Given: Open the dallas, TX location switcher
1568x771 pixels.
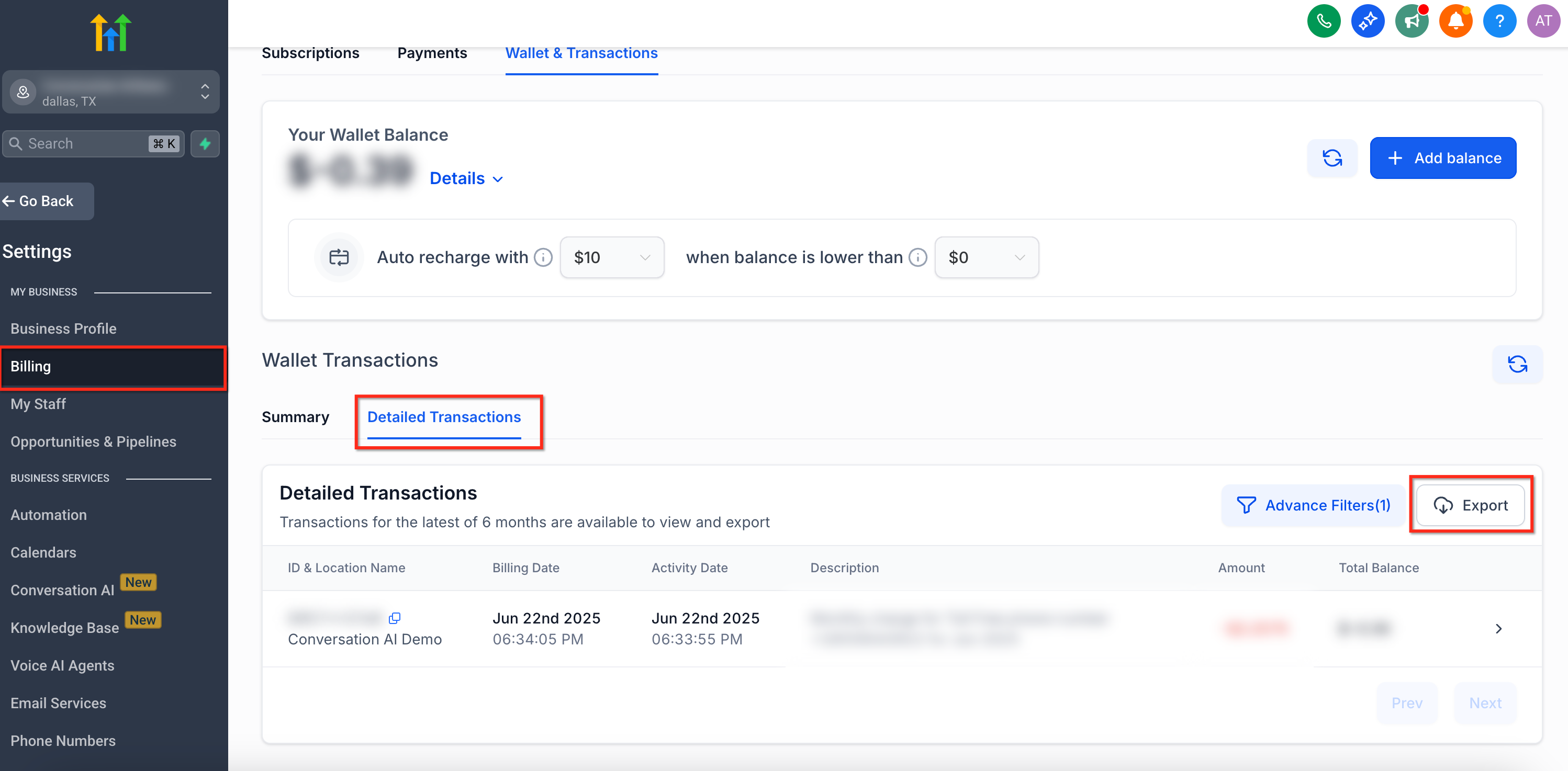Looking at the screenshot, I should 111,92.
